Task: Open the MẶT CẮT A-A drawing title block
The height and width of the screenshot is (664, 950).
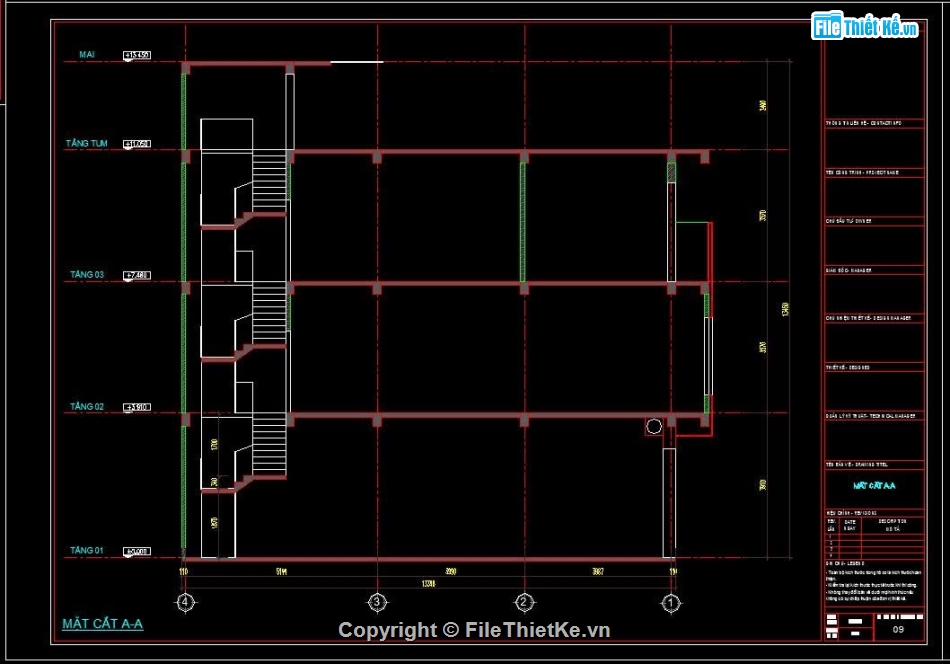Action: pos(874,483)
